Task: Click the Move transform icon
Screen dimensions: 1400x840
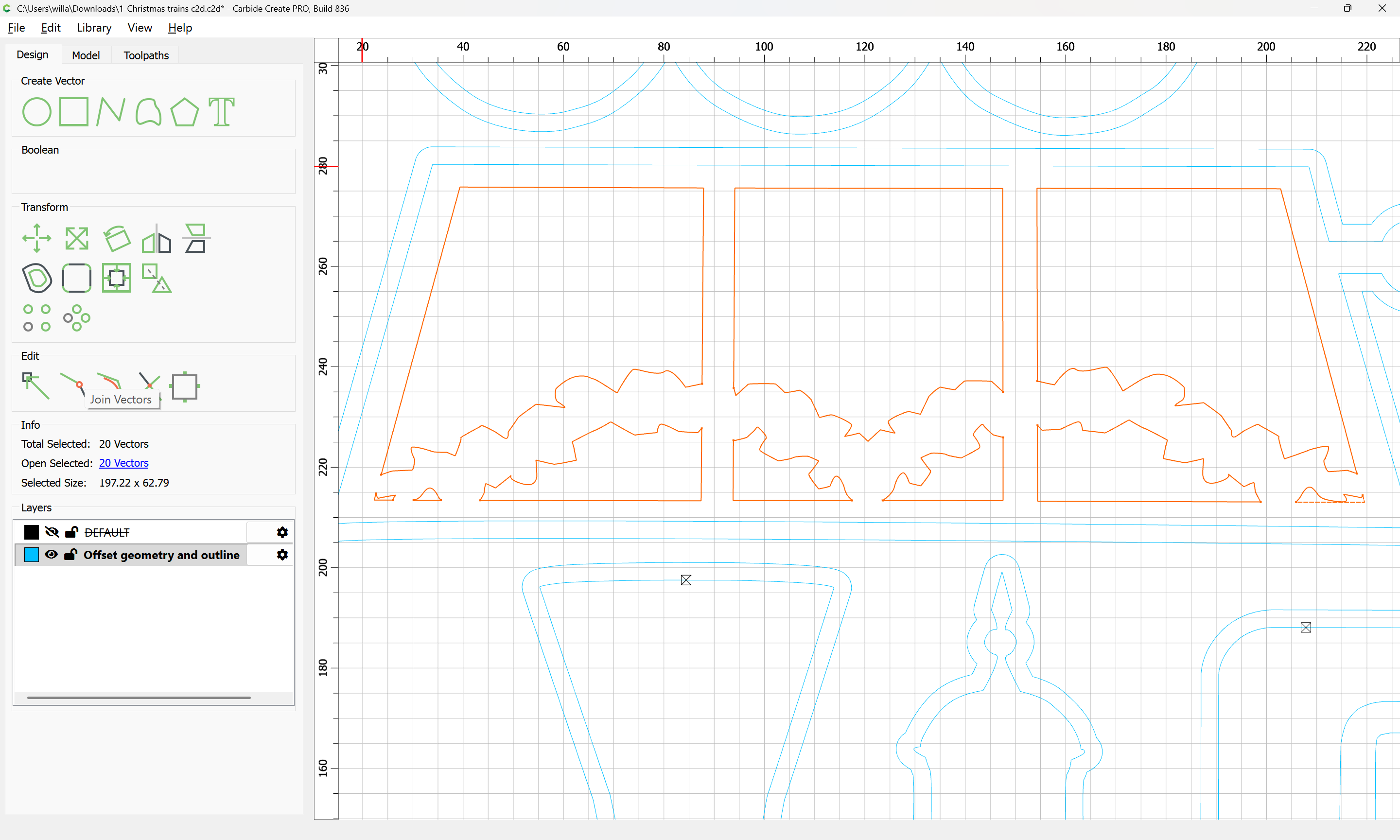Action: [37, 238]
